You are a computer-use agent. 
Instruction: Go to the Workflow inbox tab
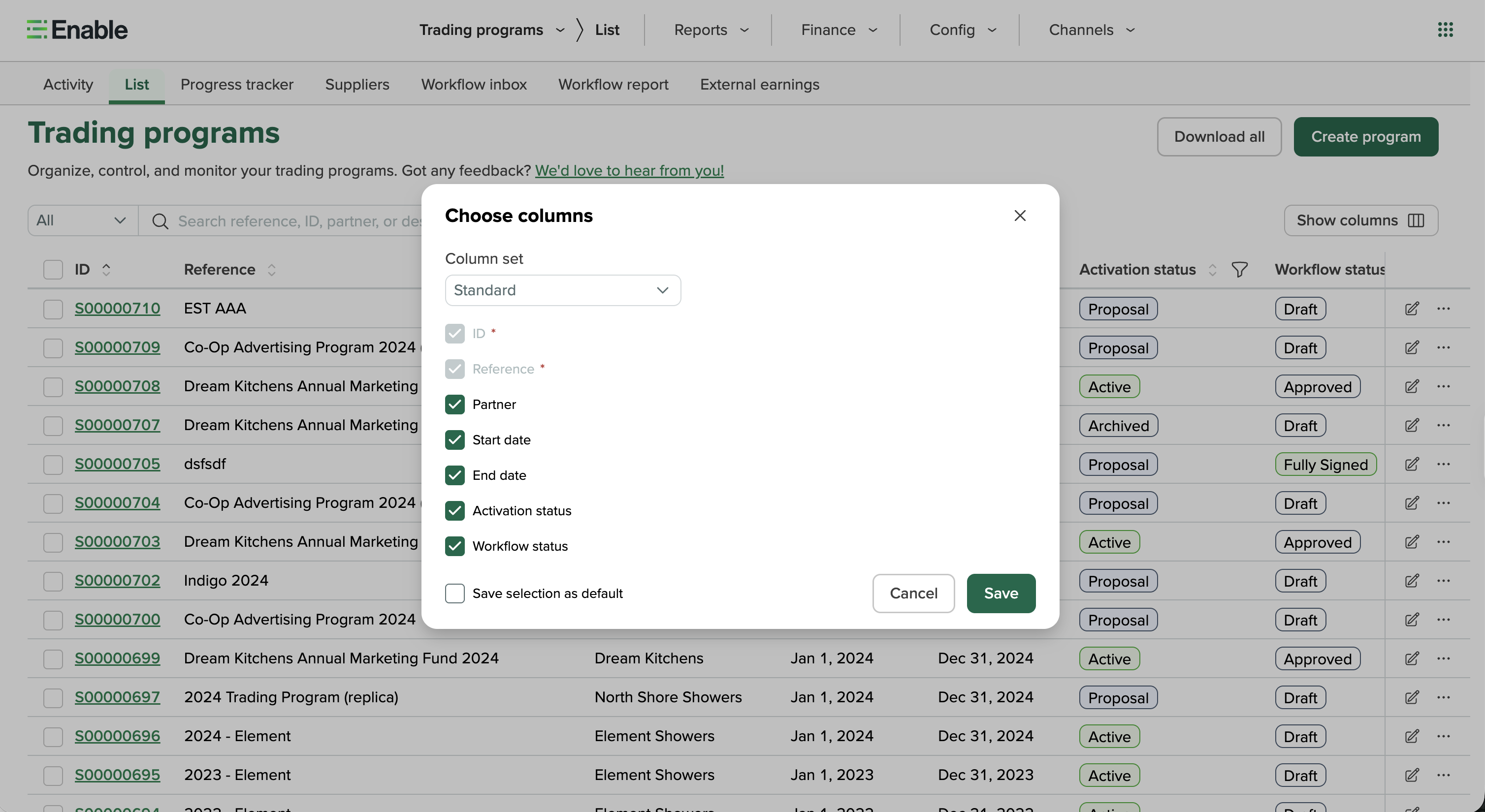474,85
